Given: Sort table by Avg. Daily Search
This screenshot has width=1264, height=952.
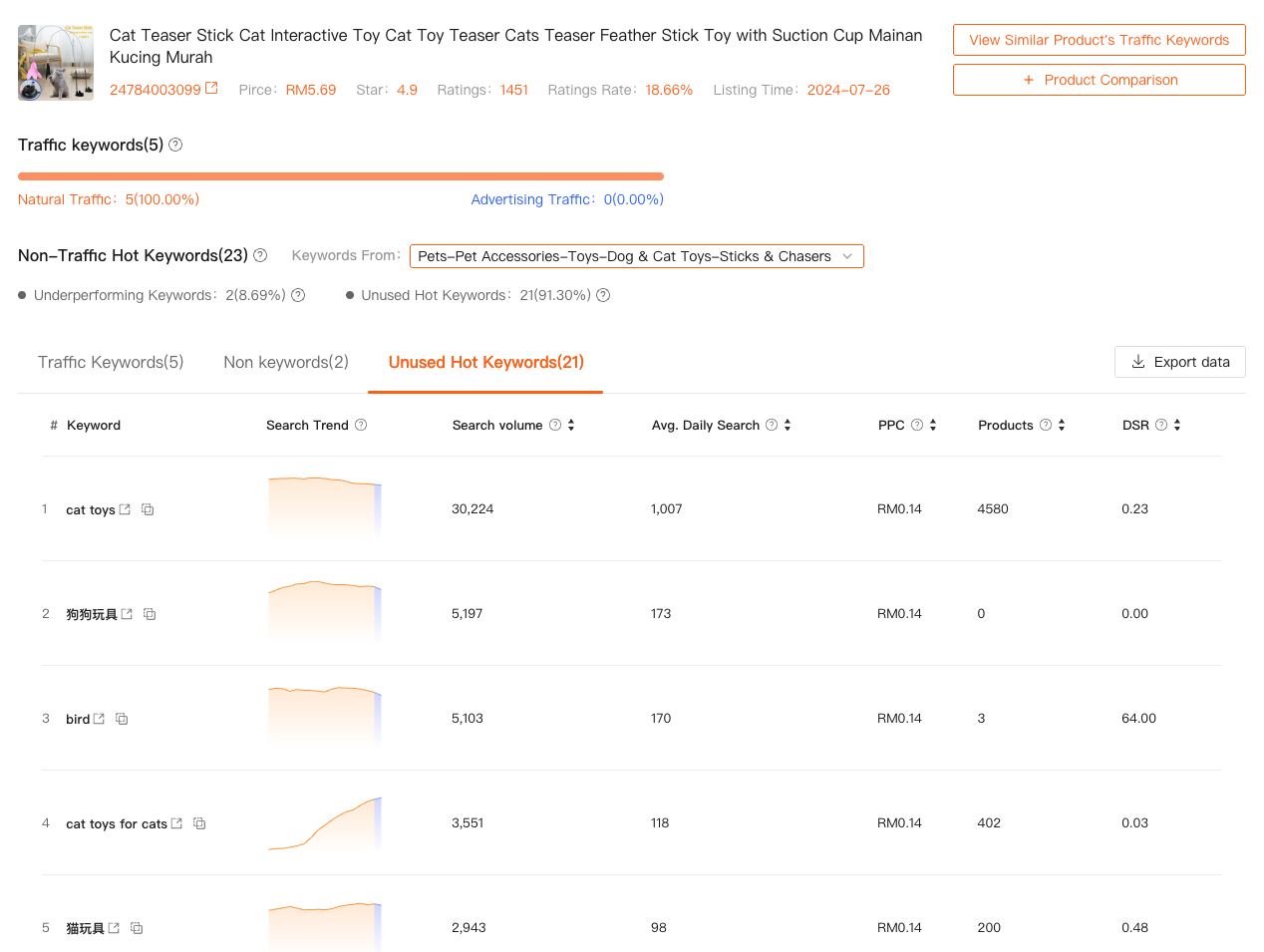Looking at the screenshot, I should click(x=788, y=425).
